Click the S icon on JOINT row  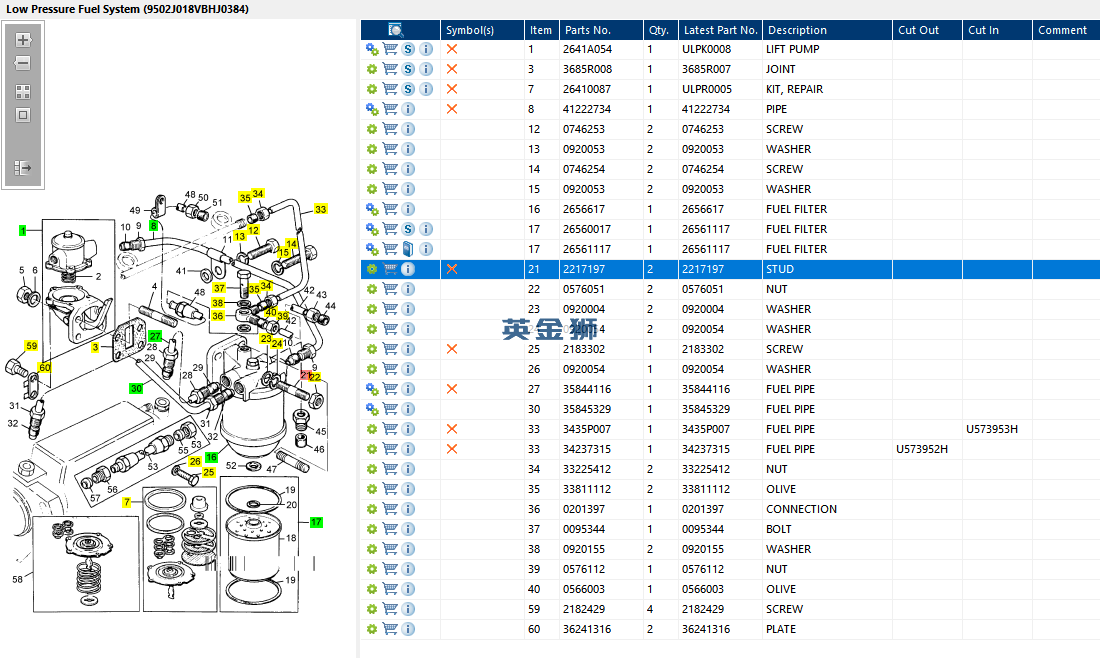click(x=408, y=69)
